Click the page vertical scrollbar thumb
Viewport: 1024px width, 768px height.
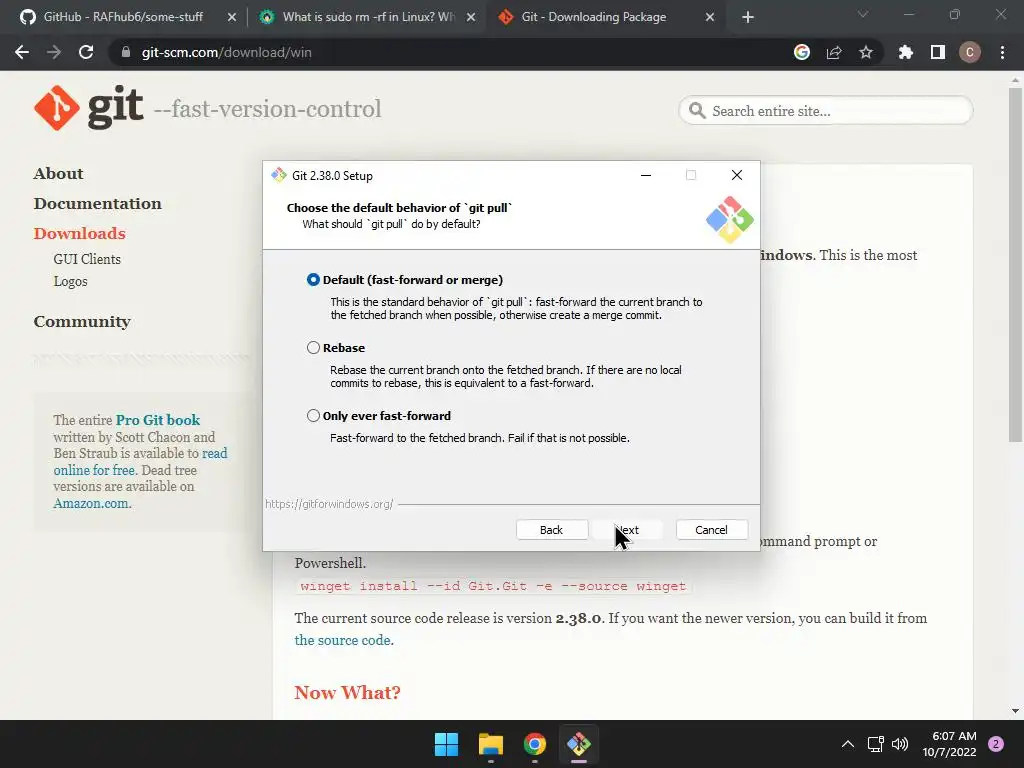pos(1015,265)
